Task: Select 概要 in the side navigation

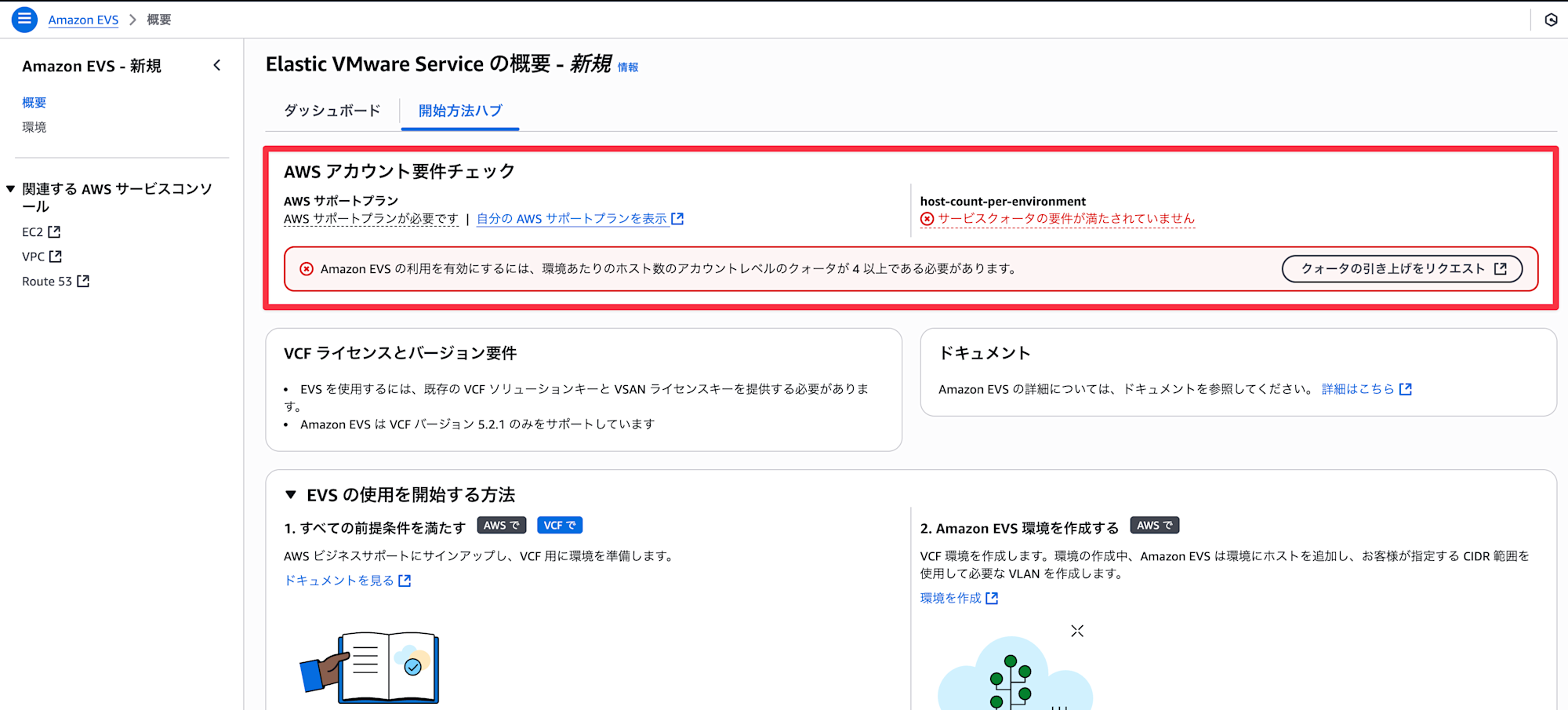Action: [34, 103]
